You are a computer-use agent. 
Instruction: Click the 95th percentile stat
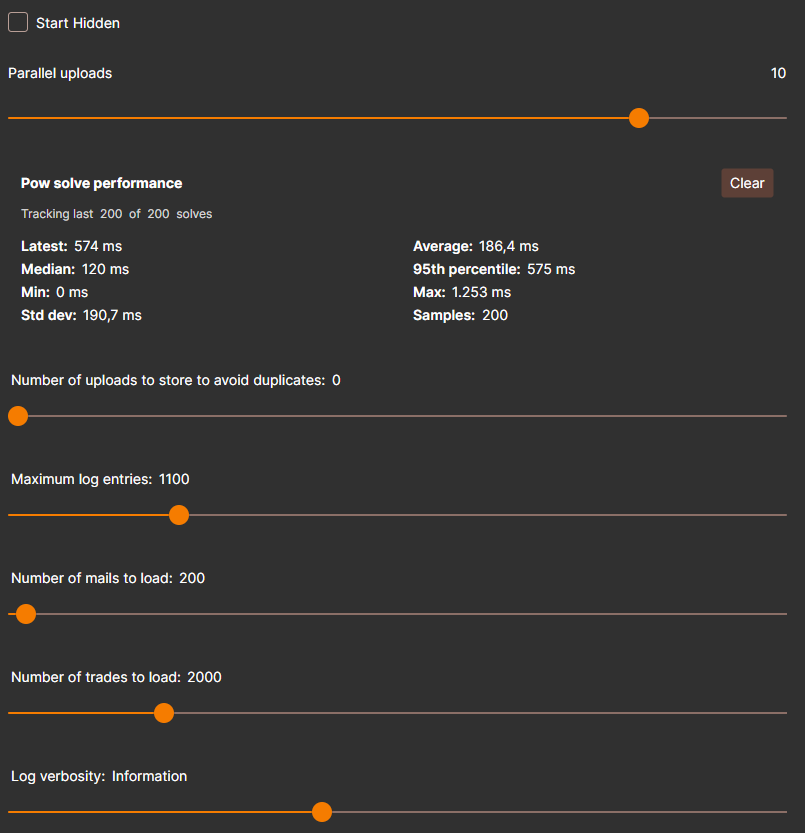click(x=493, y=269)
